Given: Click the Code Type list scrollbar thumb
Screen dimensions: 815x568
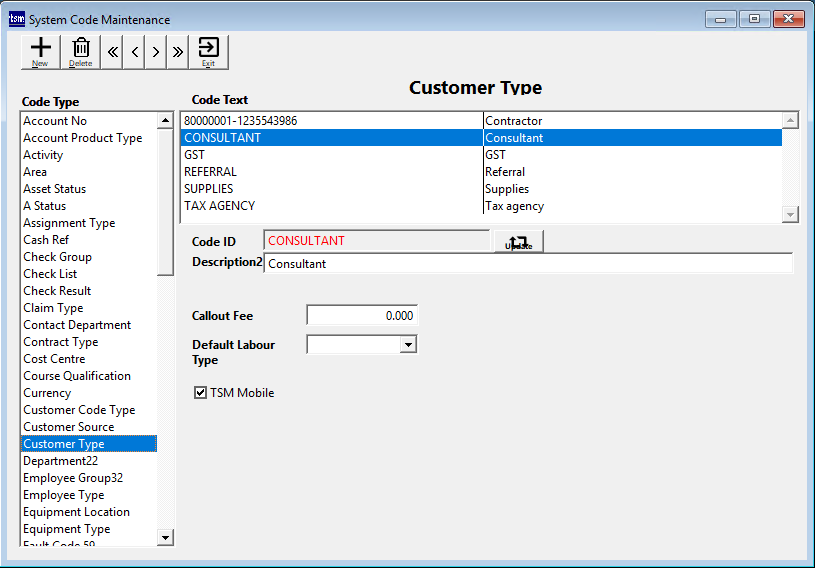Looking at the screenshot, I should tap(165, 202).
